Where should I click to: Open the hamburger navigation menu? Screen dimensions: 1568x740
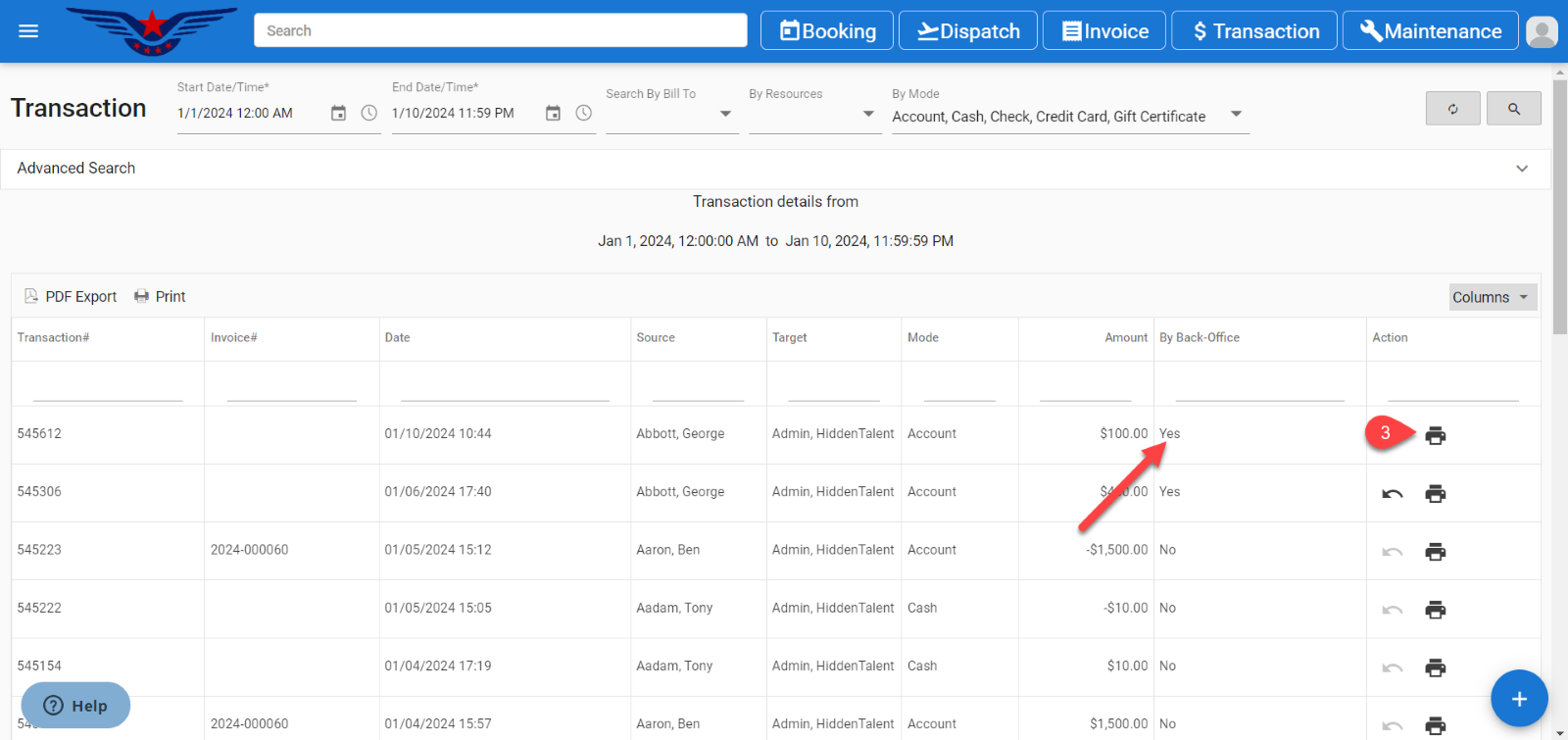coord(28,31)
